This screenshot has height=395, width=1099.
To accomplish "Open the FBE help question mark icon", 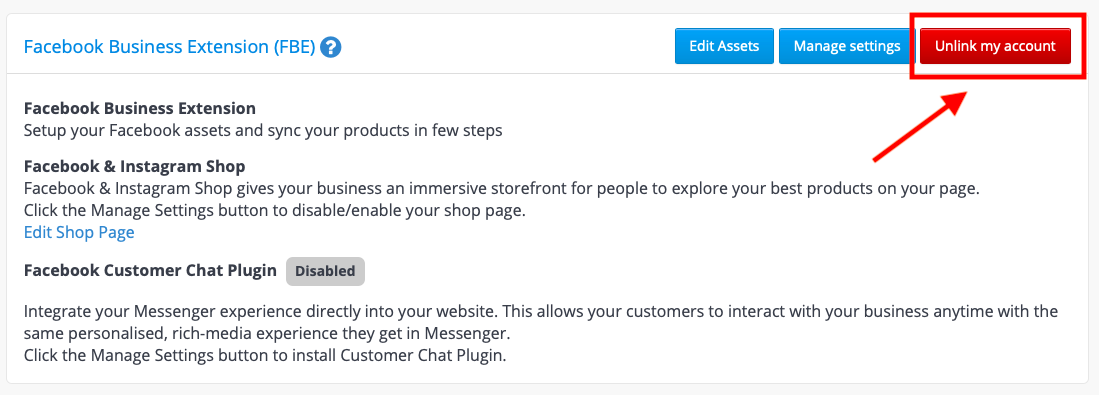I will (x=330, y=48).
